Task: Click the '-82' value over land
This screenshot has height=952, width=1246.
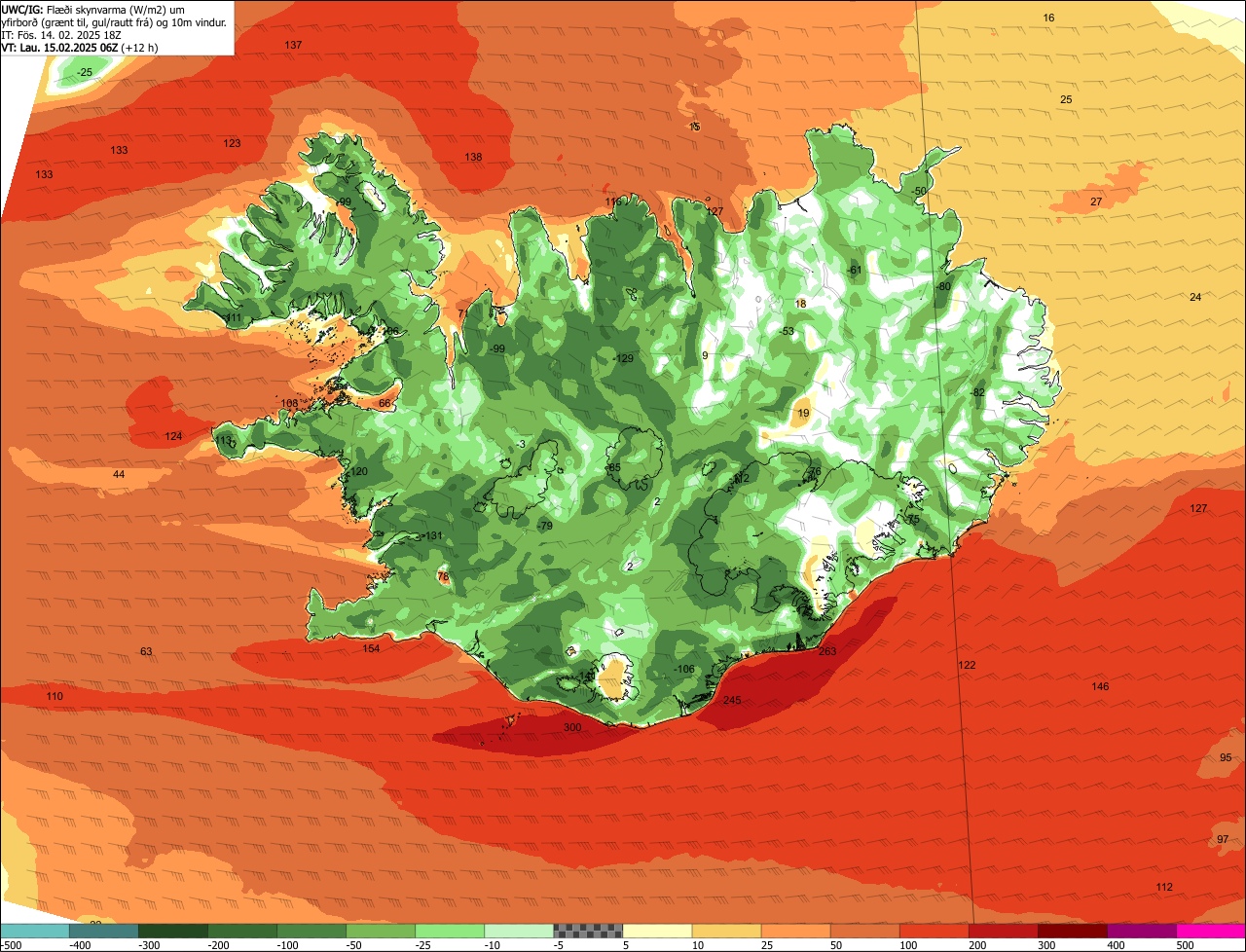Action: pyautogui.click(x=977, y=392)
